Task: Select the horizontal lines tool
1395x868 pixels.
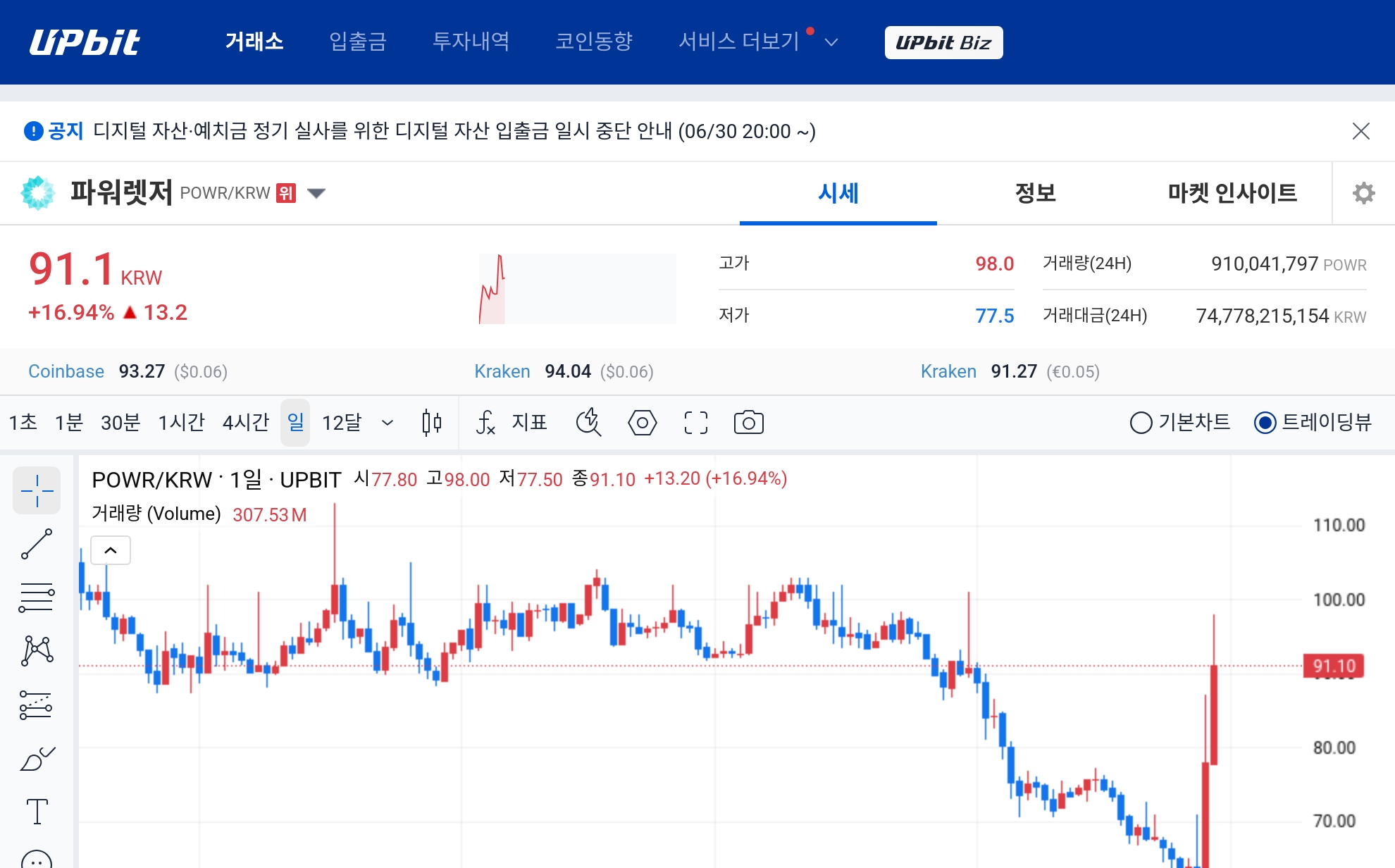Action: pyautogui.click(x=37, y=597)
